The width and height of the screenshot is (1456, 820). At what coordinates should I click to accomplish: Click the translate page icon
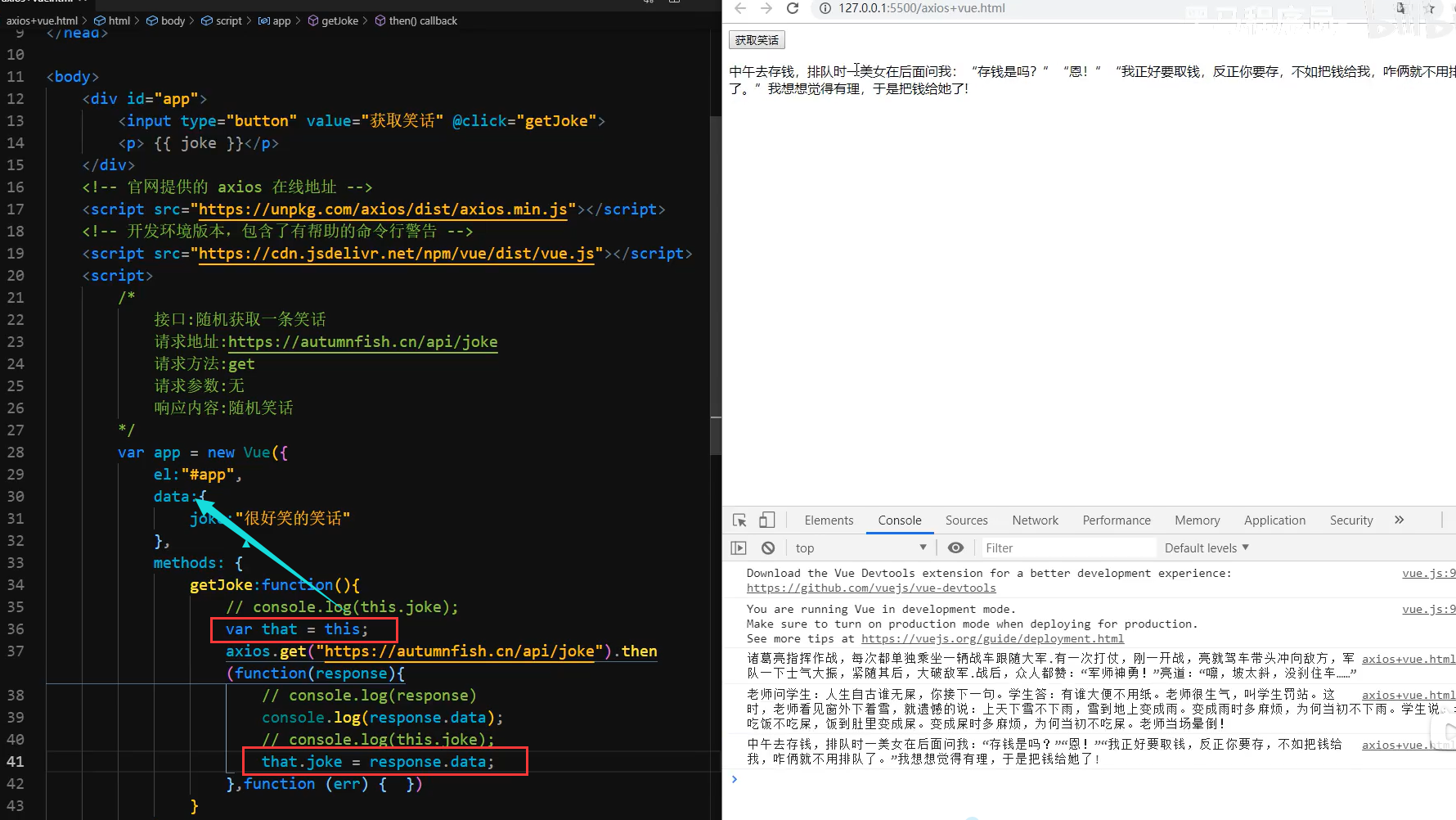click(1400, 8)
